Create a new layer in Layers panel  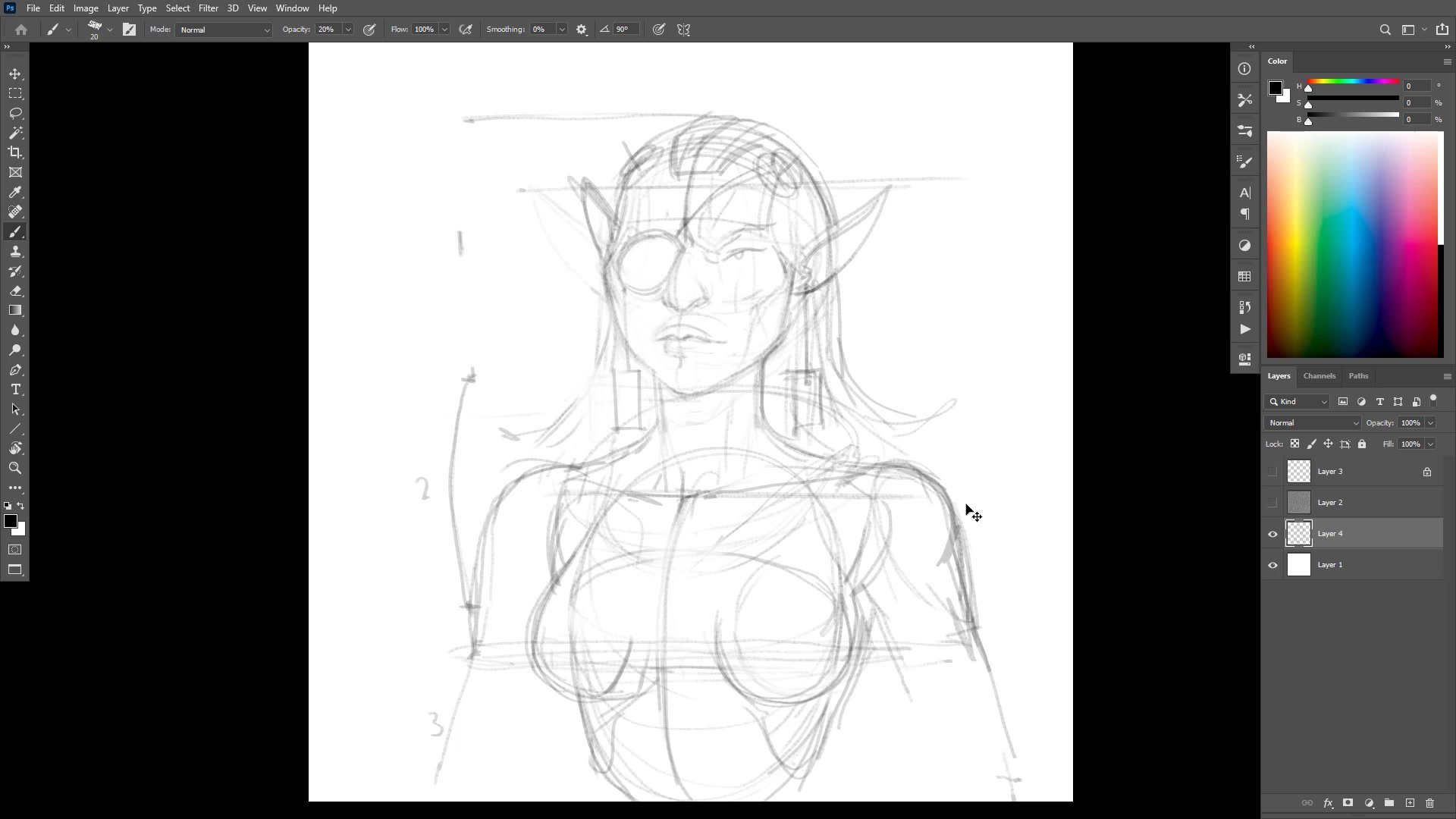point(1410,803)
